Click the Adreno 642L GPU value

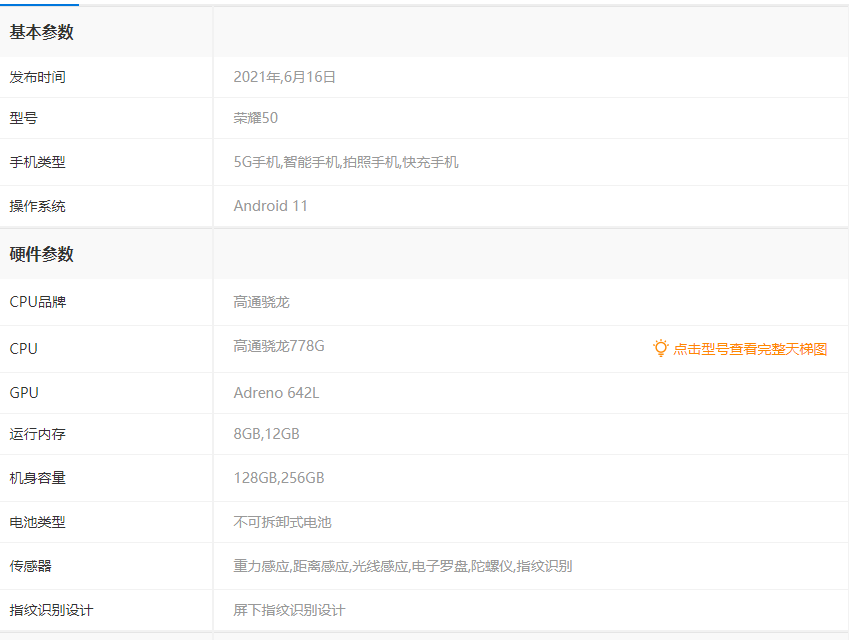(x=277, y=393)
